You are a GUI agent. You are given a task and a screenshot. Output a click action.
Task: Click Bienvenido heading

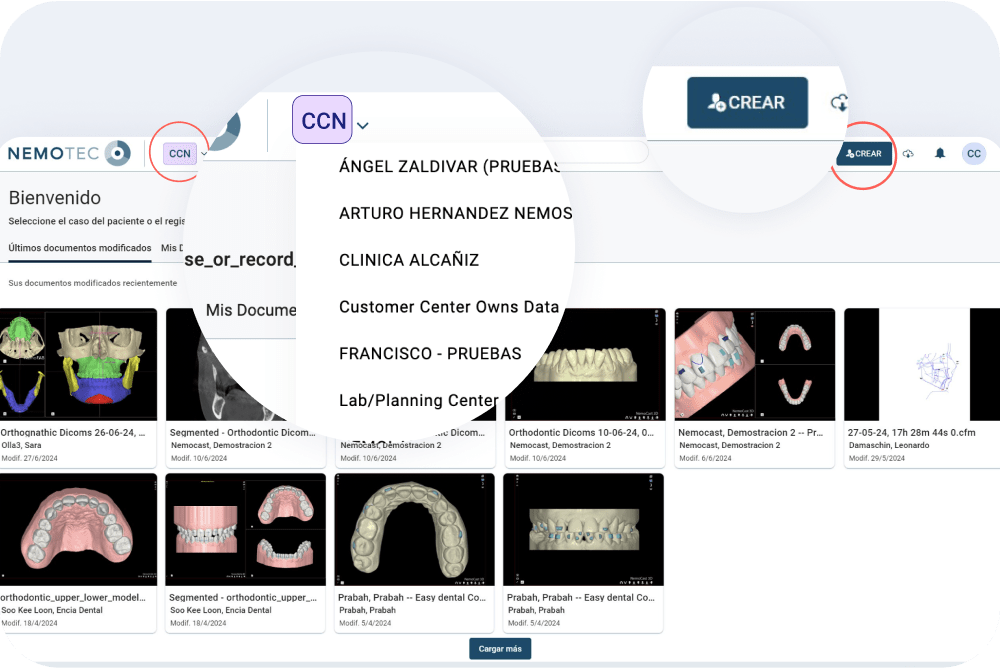[55, 198]
